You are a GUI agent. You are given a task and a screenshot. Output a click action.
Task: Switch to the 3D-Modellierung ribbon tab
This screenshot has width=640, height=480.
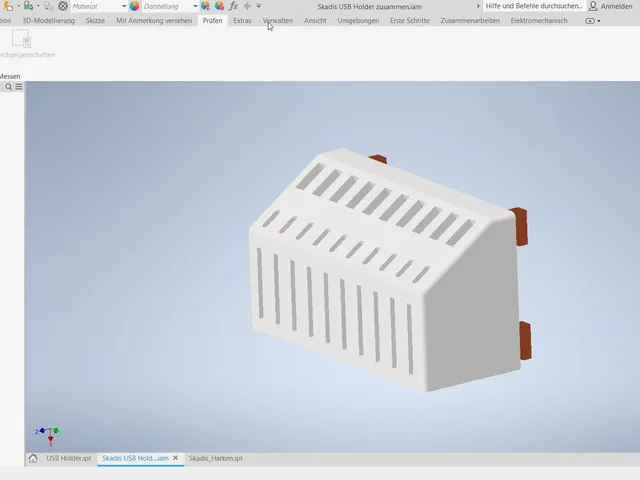point(49,20)
